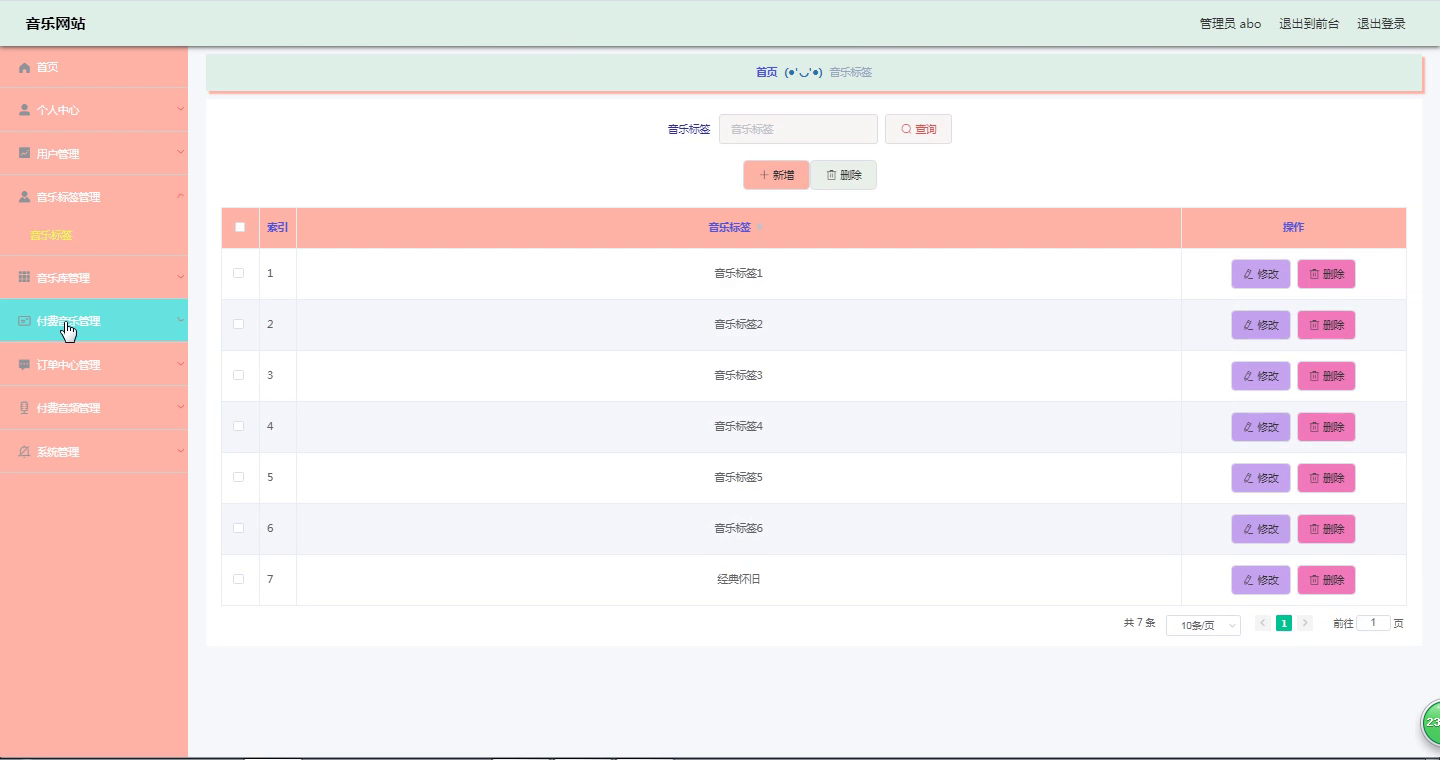Open the 音乐库管理 menu

(x=94, y=277)
